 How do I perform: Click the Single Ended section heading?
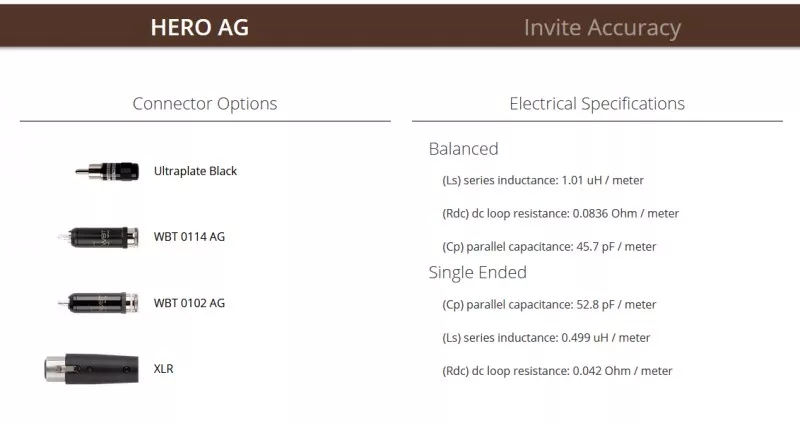point(478,272)
